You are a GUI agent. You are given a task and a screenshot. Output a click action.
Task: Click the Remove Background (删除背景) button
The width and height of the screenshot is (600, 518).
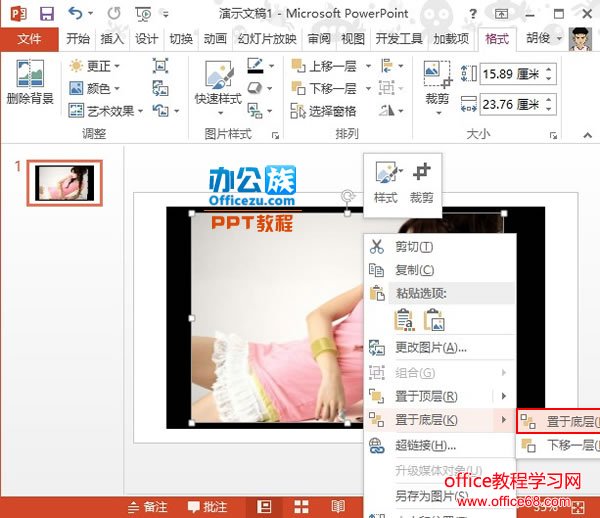pyautogui.click(x=30, y=82)
